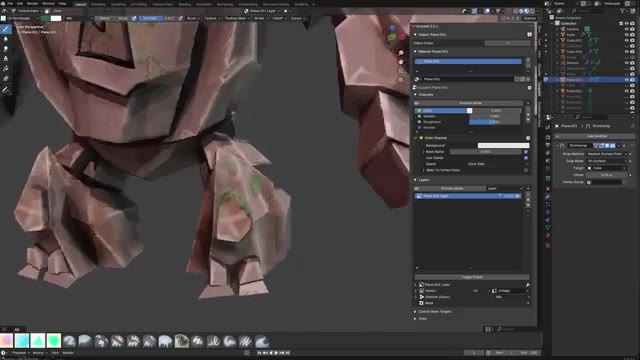Viewport: 640px width, 360px height.
Task: Open the File menu
Action: click(x=10, y=4)
